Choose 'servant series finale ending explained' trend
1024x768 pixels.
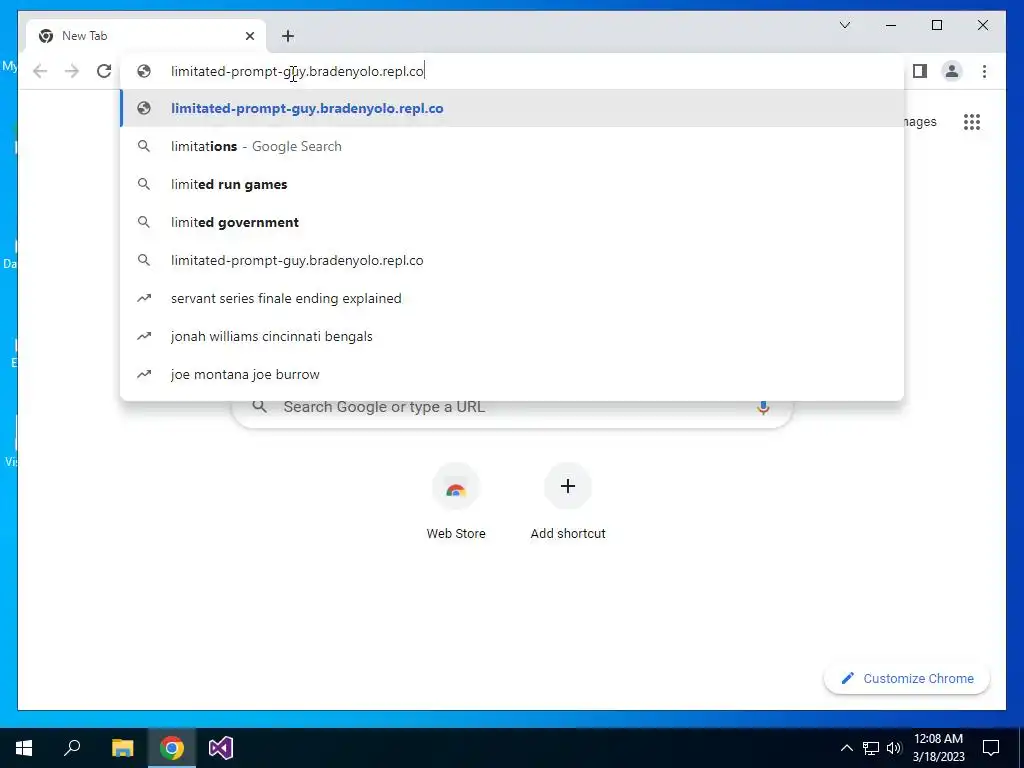tap(512, 298)
